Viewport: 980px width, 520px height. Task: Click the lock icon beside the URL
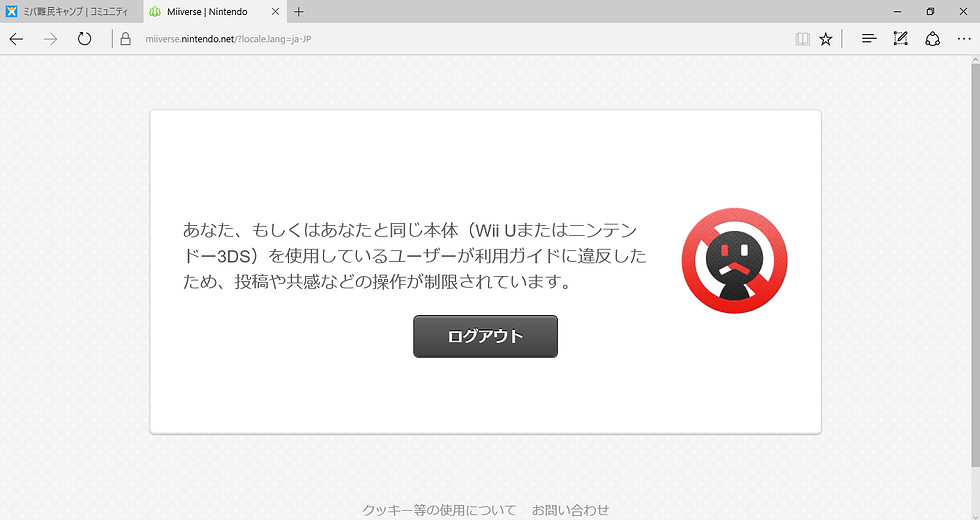126,39
